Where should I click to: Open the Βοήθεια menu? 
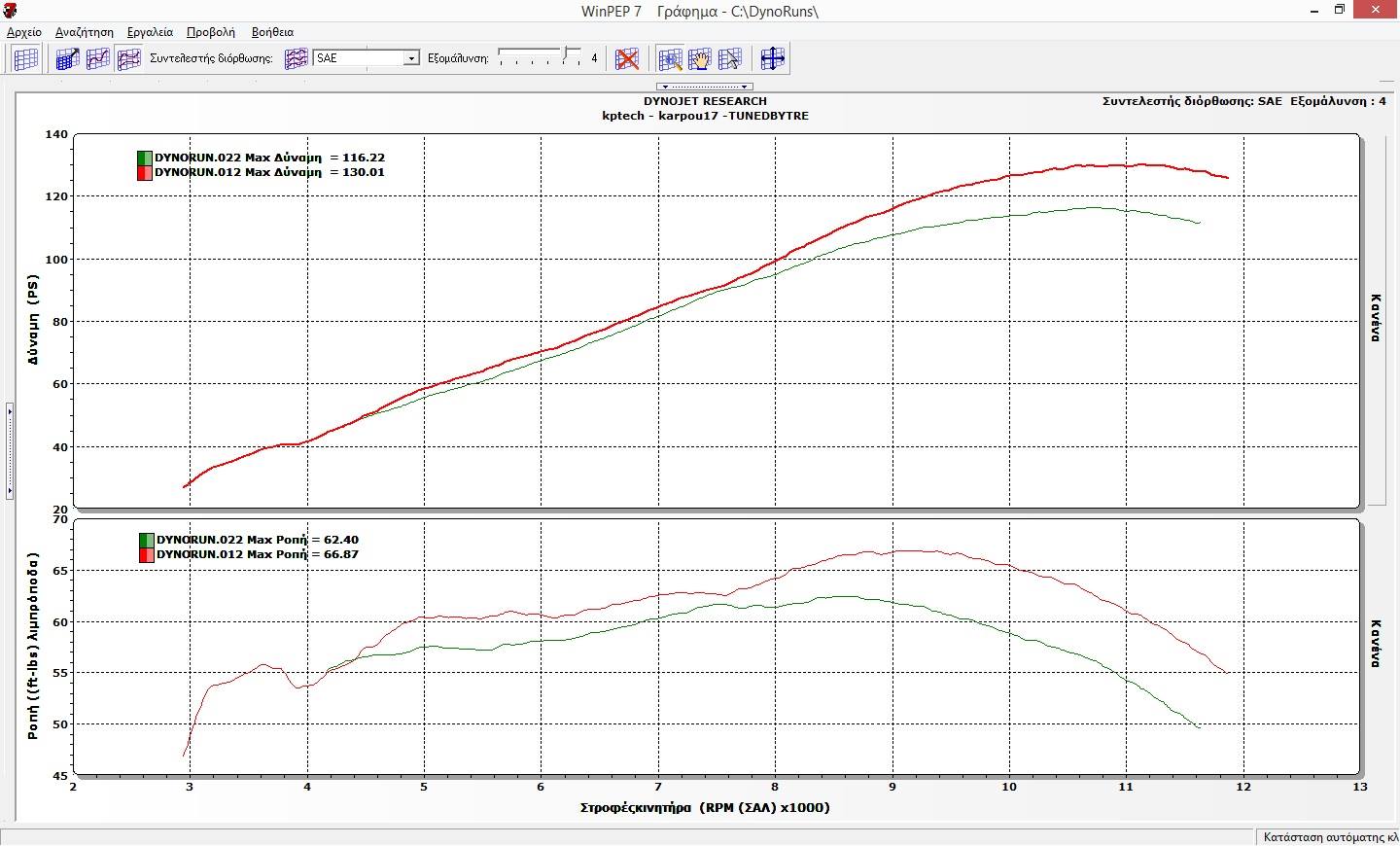click(272, 32)
